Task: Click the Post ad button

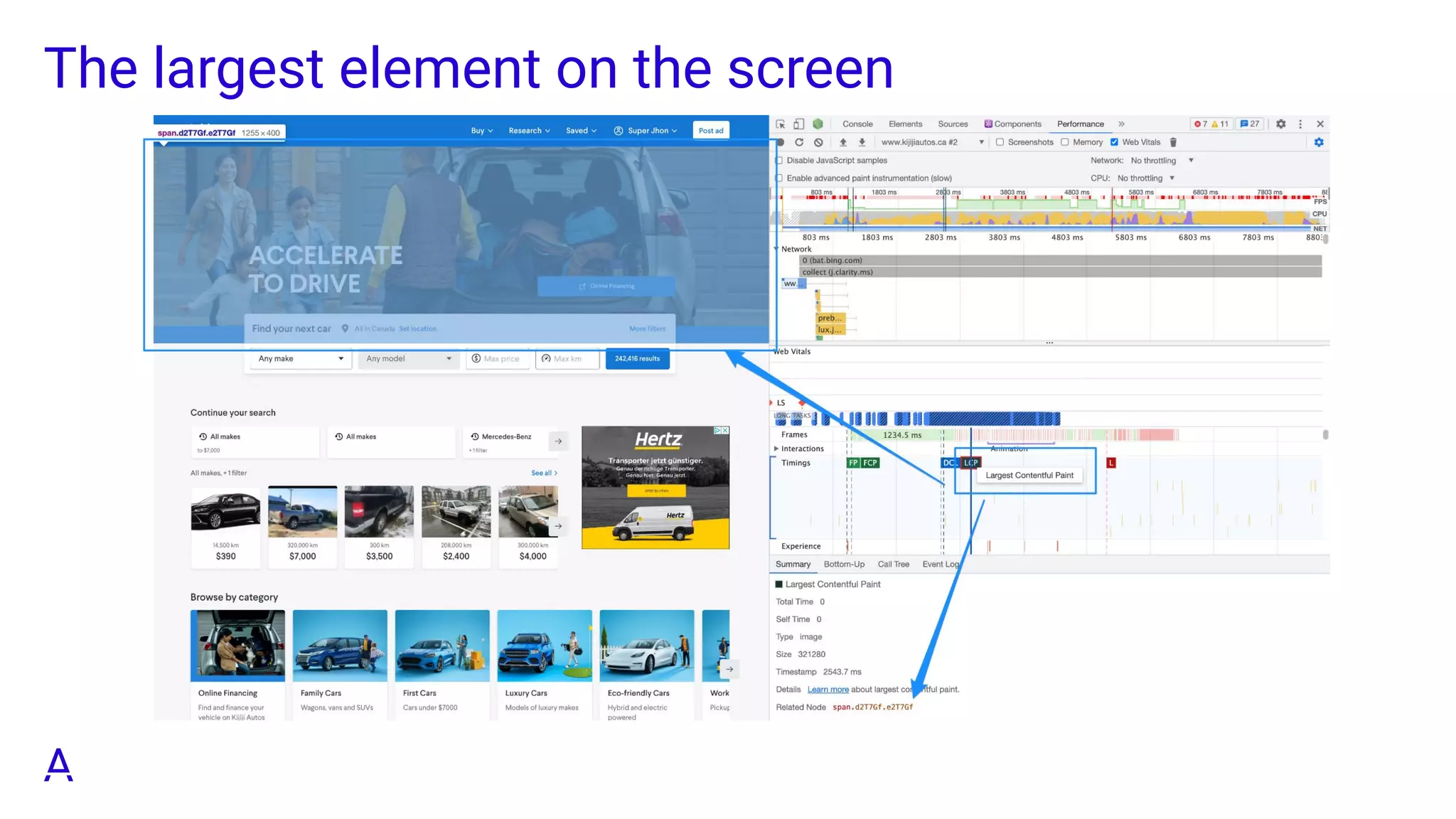Action: tap(710, 131)
